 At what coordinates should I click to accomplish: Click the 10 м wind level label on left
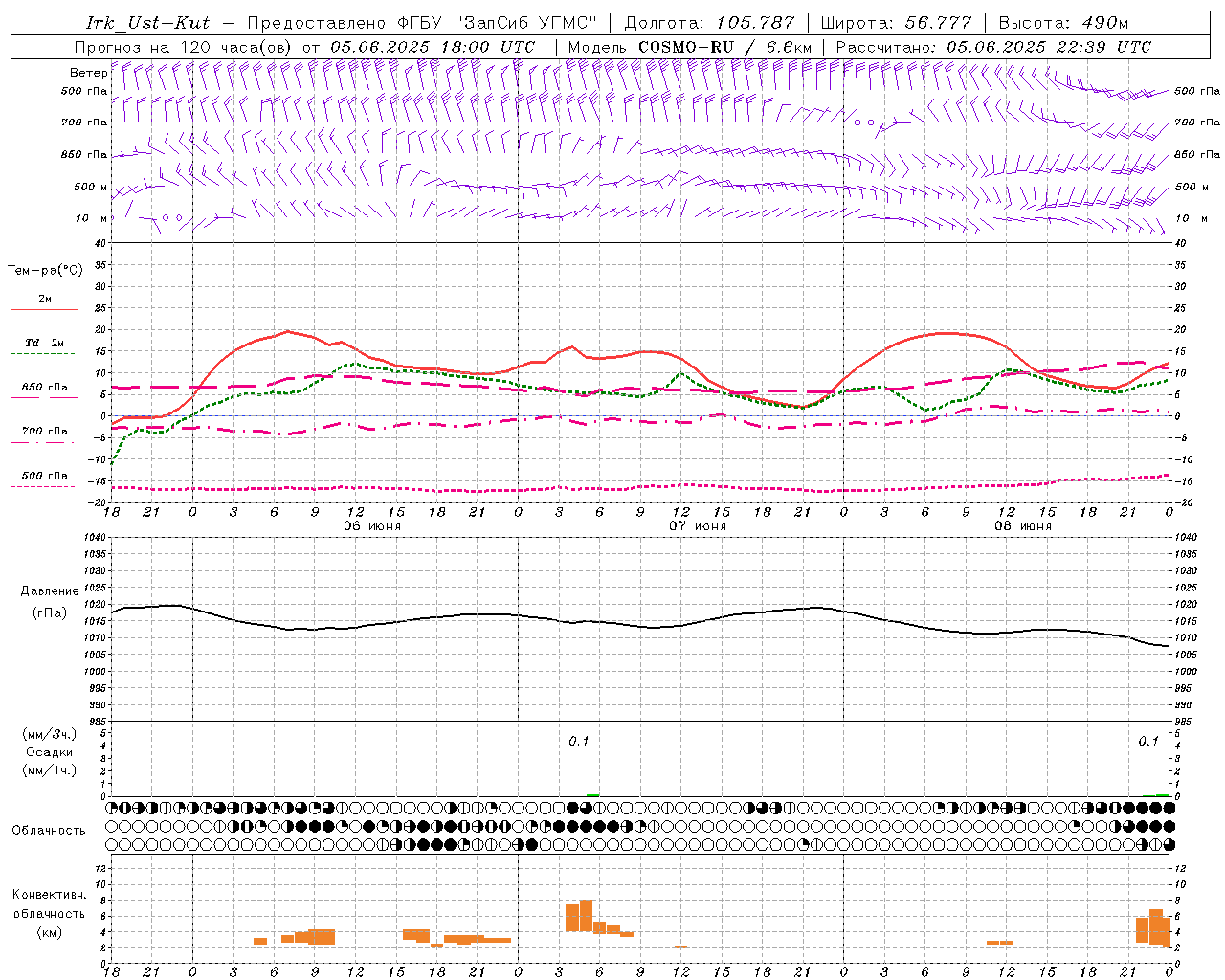tap(92, 219)
